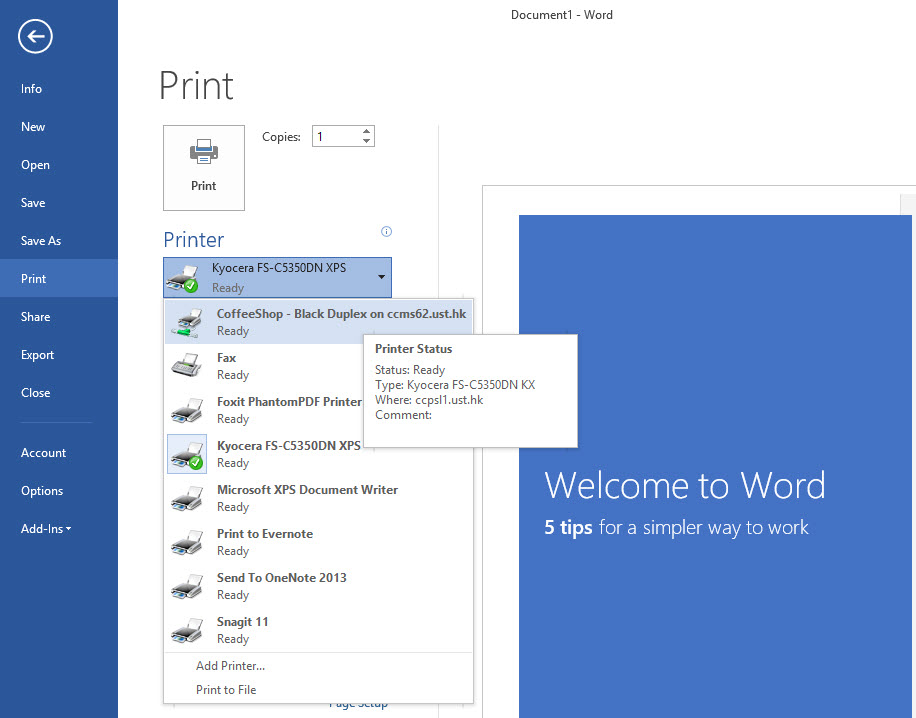Decrease copies with down spinner arrow
Viewport: 916px width, 718px height.
367,142
